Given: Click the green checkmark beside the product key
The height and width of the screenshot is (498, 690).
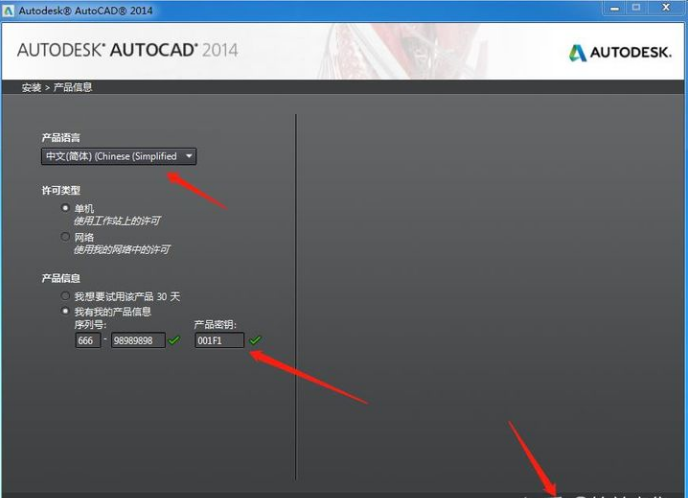Looking at the screenshot, I should [255, 340].
